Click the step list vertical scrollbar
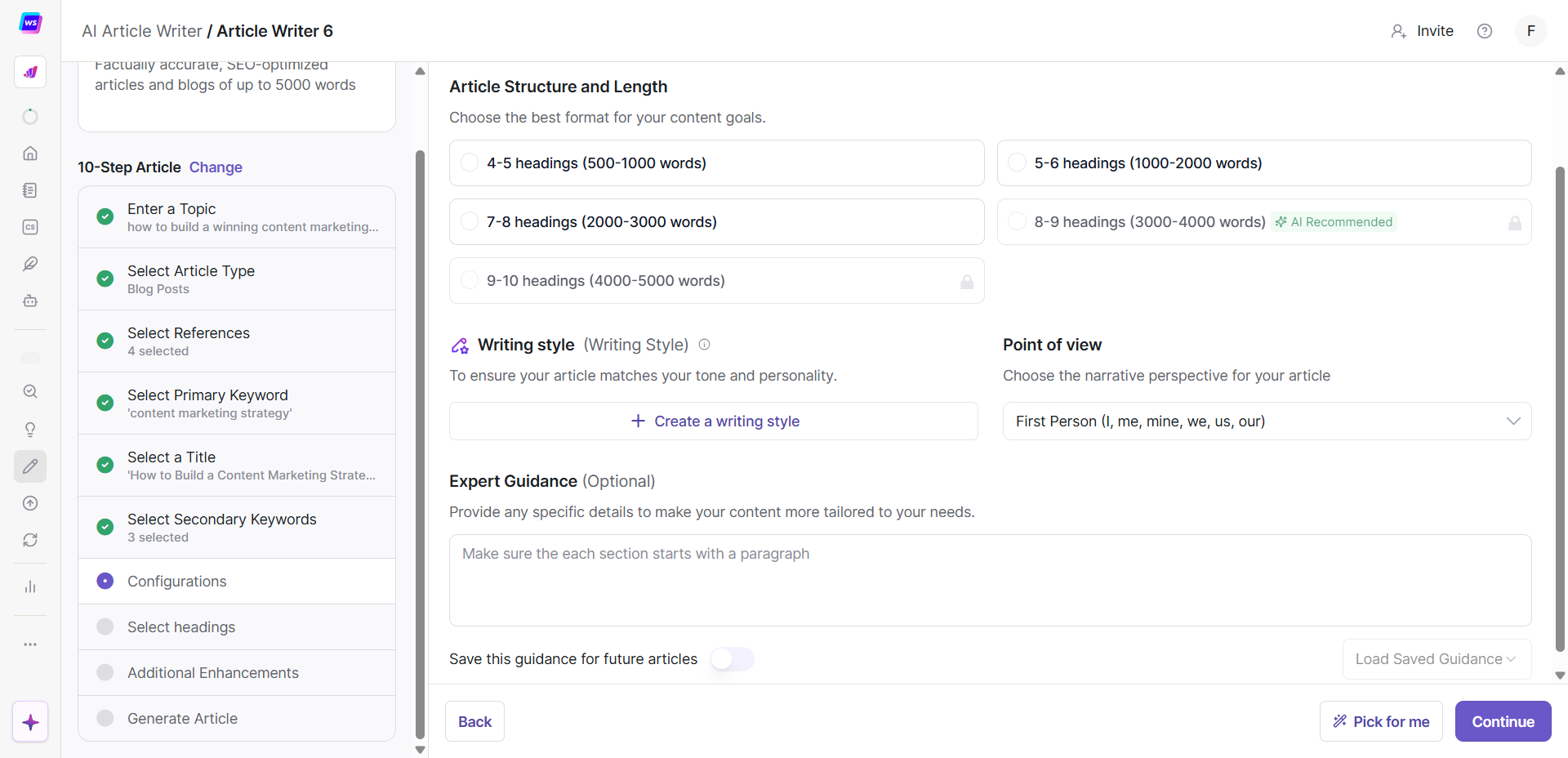The height and width of the screenshot is (758, 1568). click(420, 445)
